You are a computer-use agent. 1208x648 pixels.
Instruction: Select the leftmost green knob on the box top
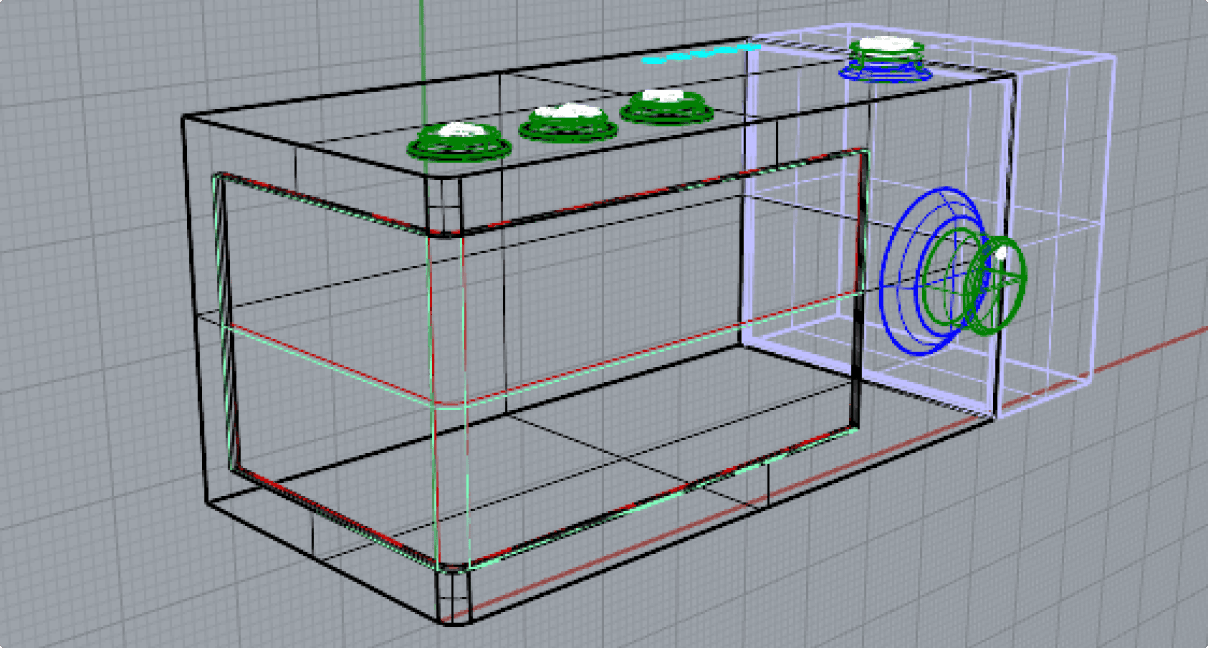click(459, 140)
